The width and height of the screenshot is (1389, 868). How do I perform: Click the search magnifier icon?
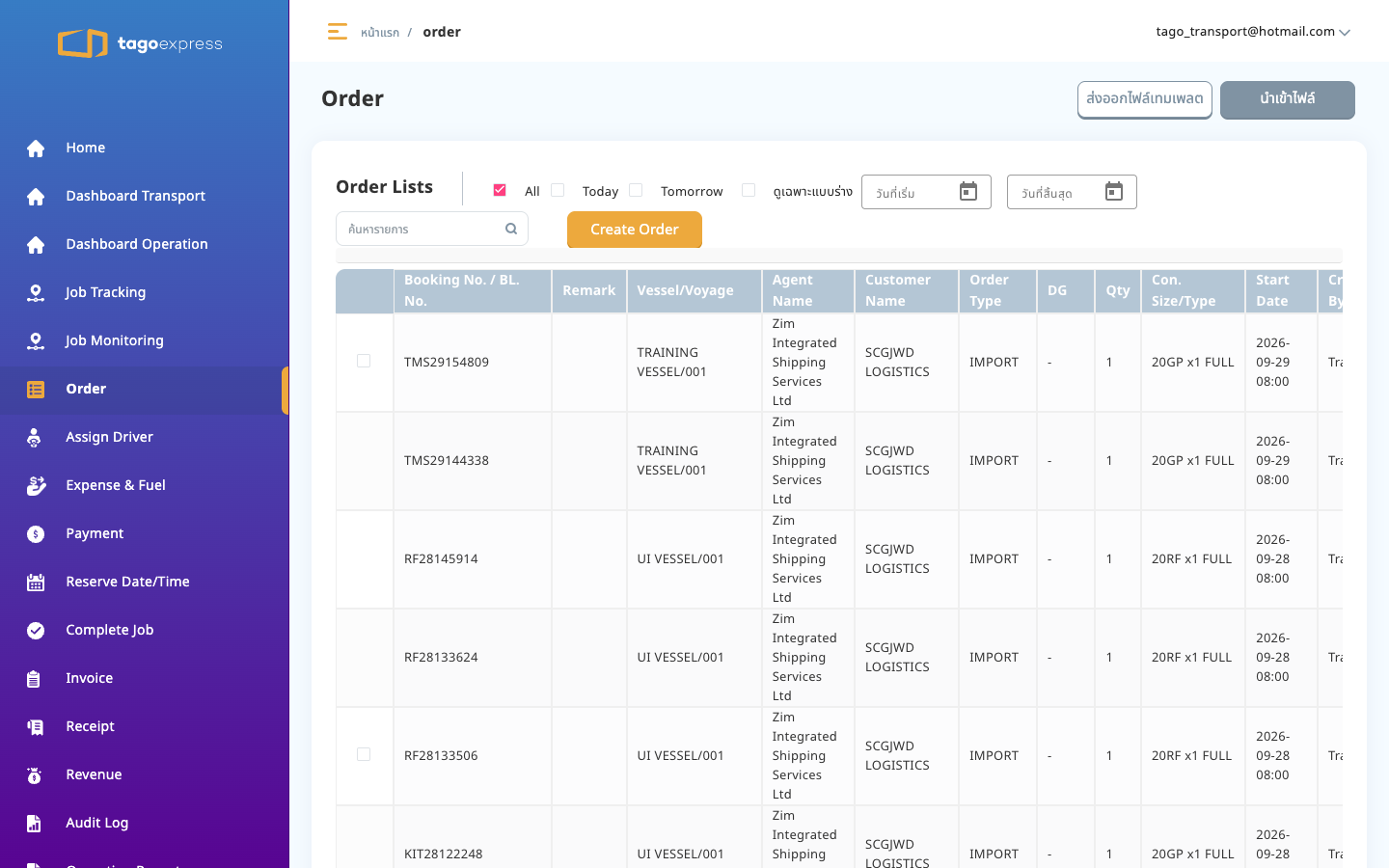pyautogui.click(x=511, y=229)
